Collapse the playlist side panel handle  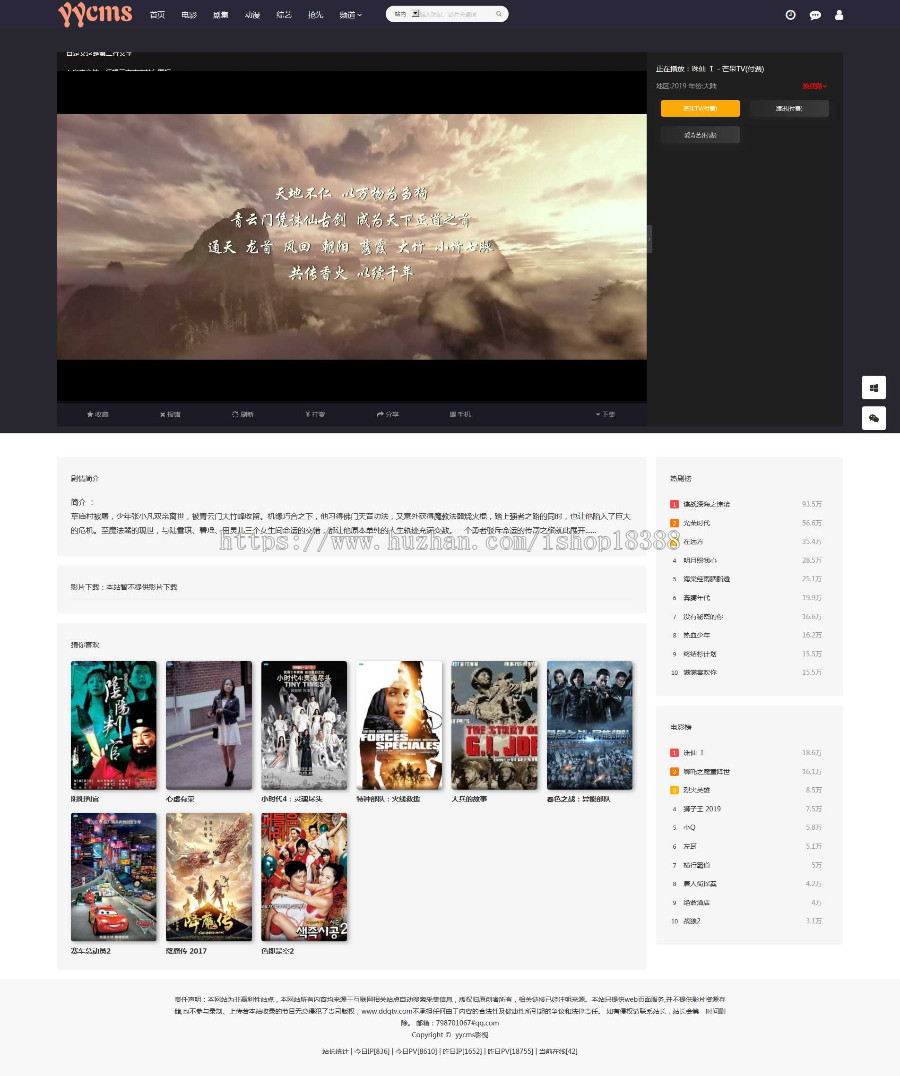(649, 239)
